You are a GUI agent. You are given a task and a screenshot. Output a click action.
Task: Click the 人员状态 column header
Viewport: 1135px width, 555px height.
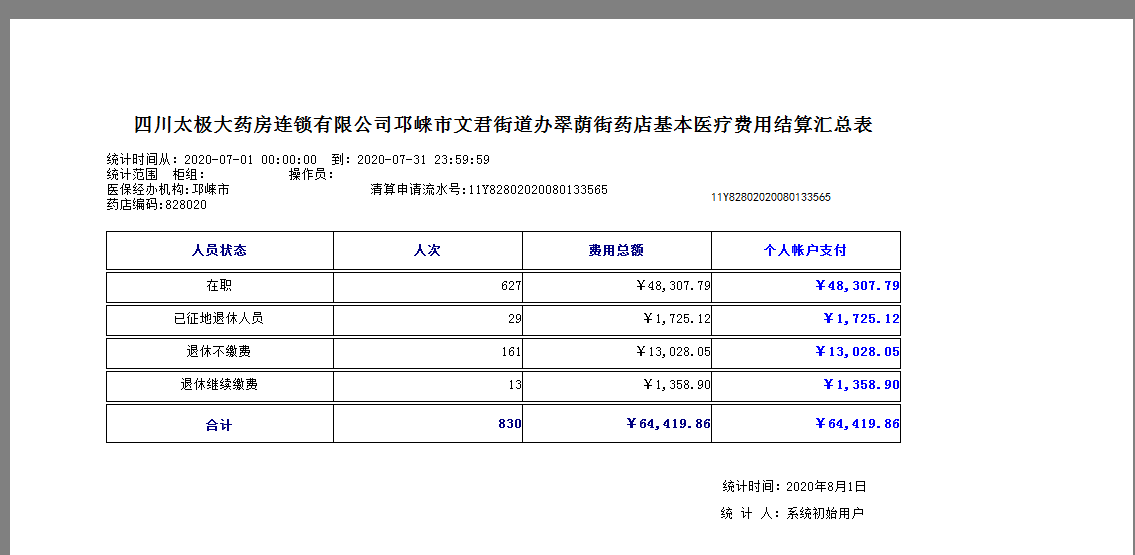coord(219,250)
